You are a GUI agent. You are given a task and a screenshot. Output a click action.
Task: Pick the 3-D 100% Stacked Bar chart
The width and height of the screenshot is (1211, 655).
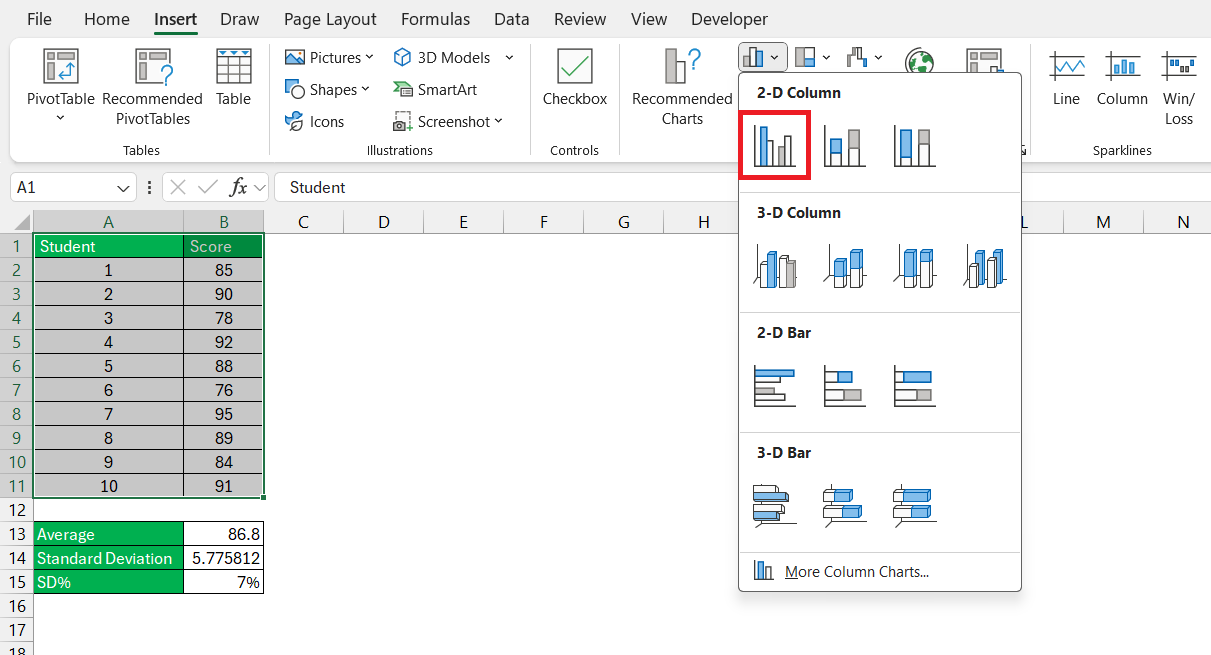pyautogui.click(x=915, y=505)
